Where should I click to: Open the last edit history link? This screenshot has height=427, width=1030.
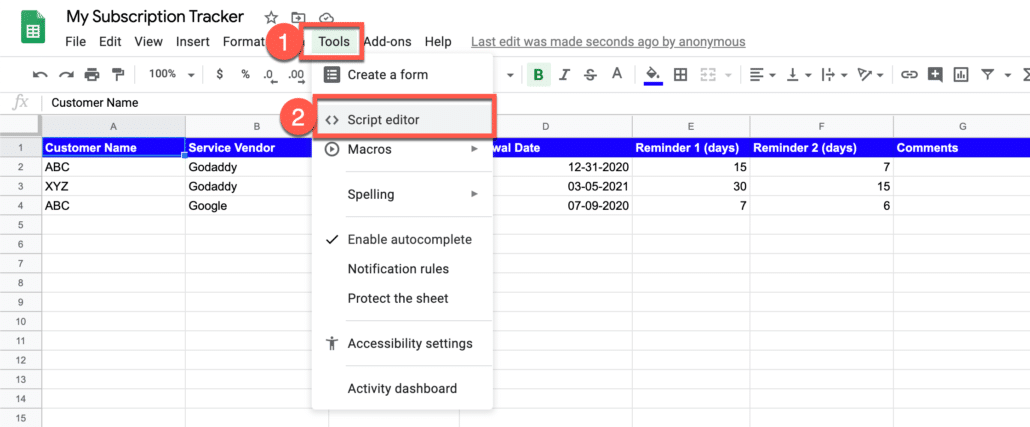608,42
